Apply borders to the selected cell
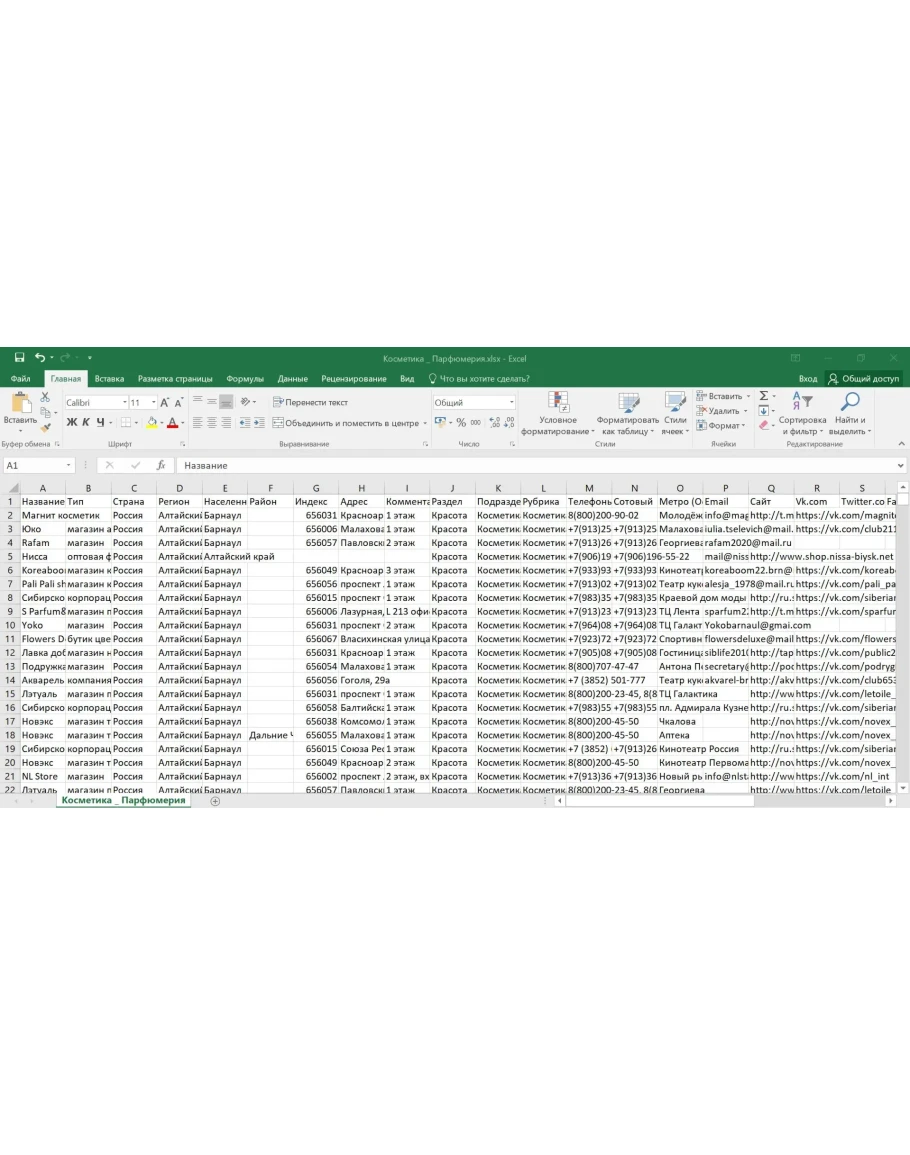 point(126,423)
